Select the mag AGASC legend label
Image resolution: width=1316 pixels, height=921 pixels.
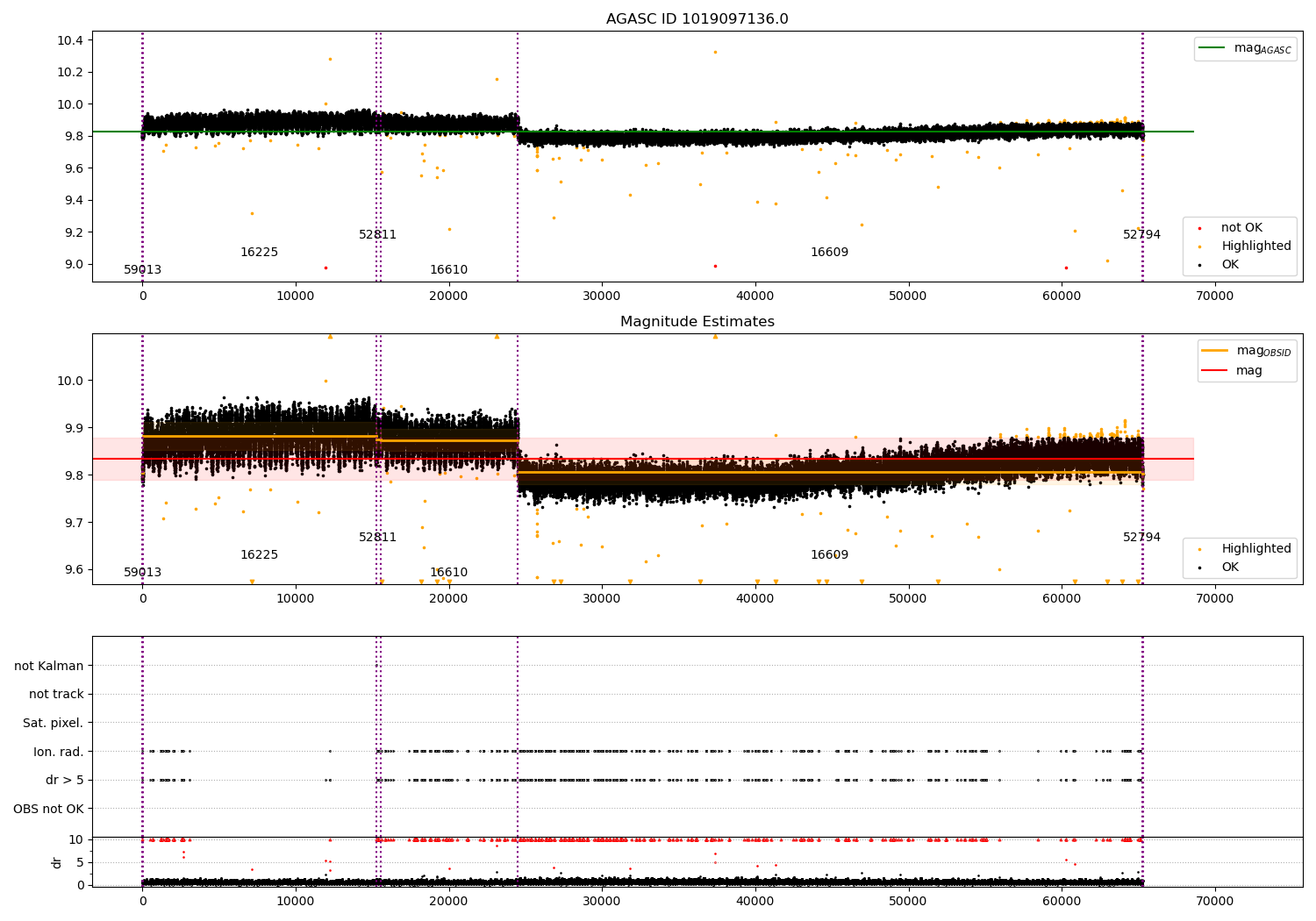[1262, 48]
